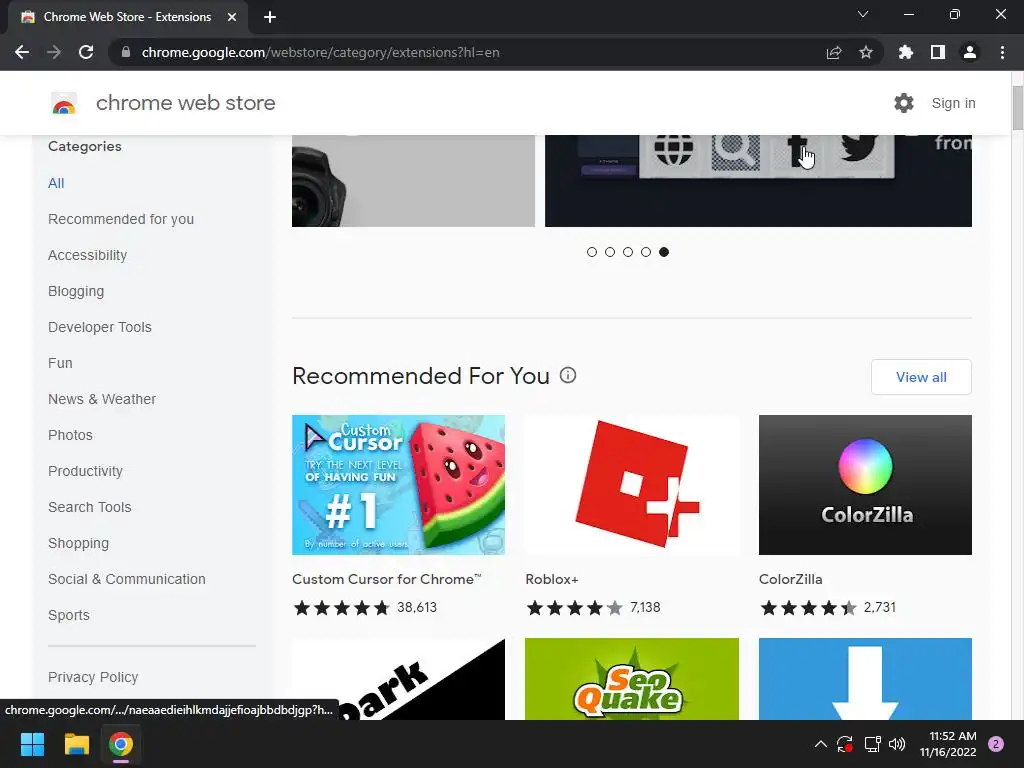Open the Extensions puzzle icon
The image size is (1024, 768).
906,52
